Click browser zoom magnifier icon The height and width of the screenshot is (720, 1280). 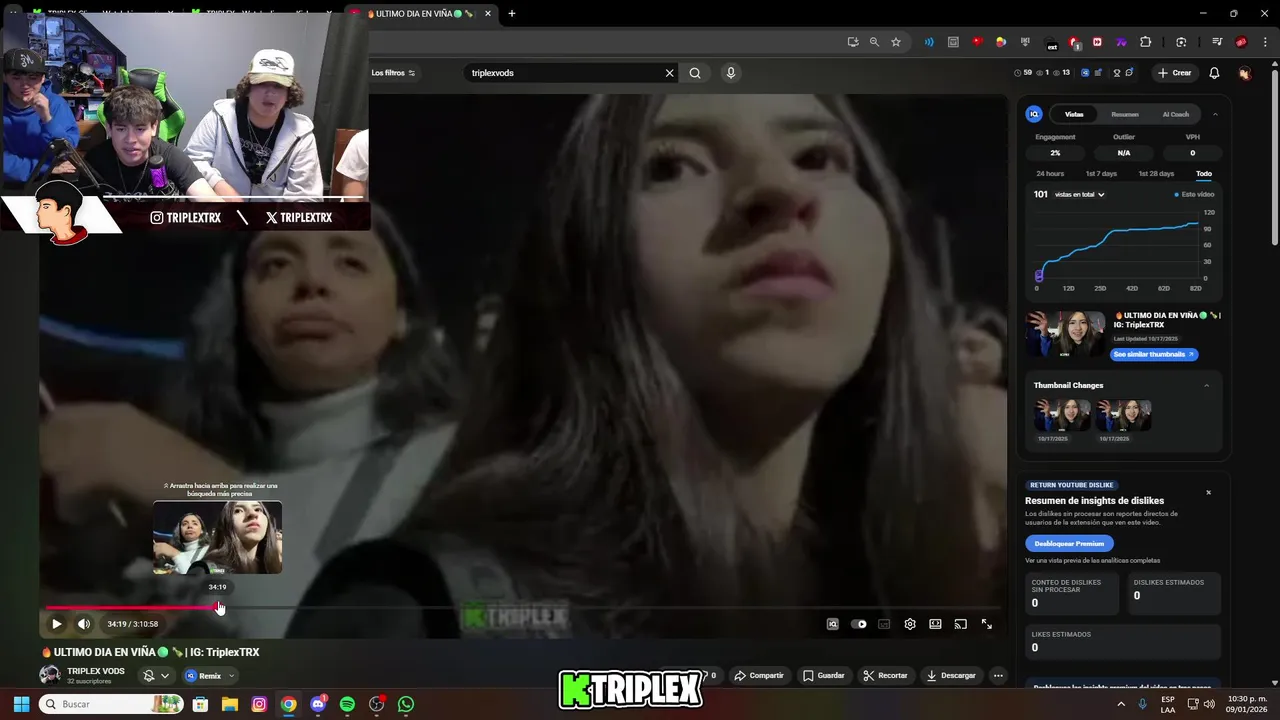(x=874, y=42)
